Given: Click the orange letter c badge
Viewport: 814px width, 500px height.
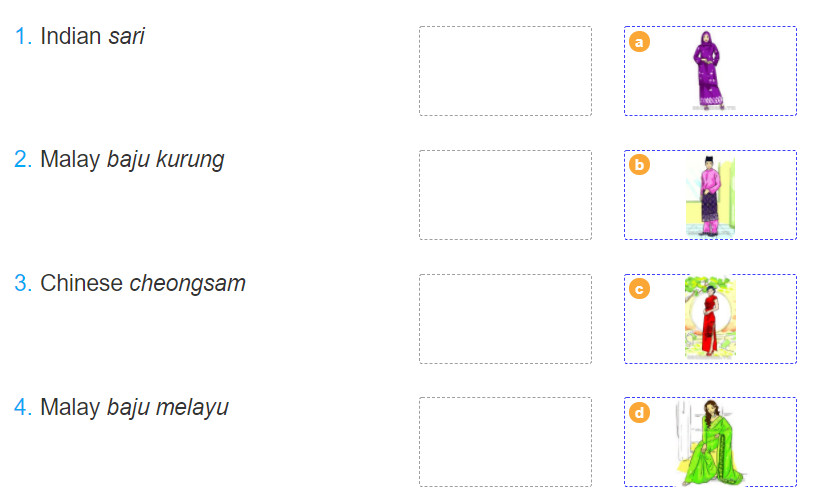Looking at the screenshot, I should (639, 289).
